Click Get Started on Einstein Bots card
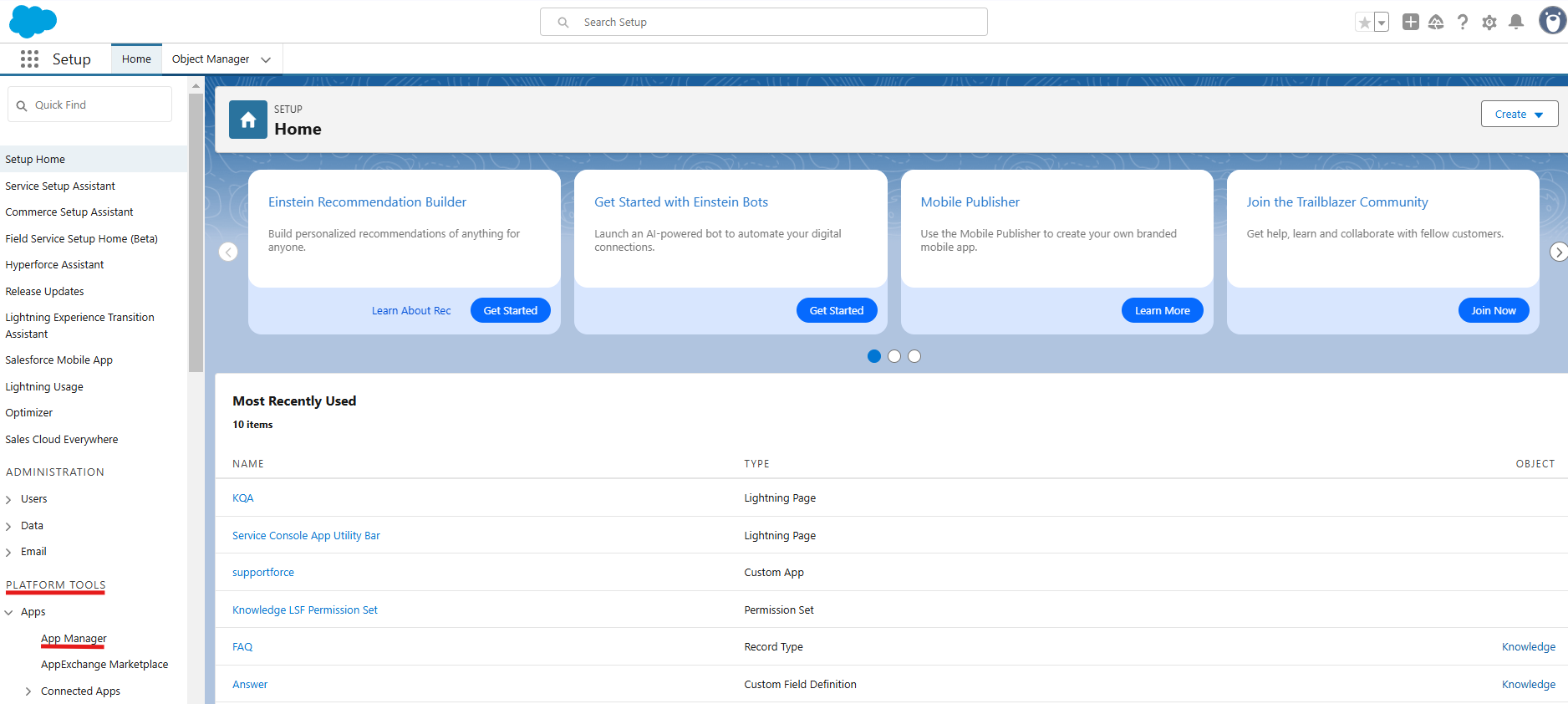This screenshot has height=704, width=1568. click(x=837, y=310)
